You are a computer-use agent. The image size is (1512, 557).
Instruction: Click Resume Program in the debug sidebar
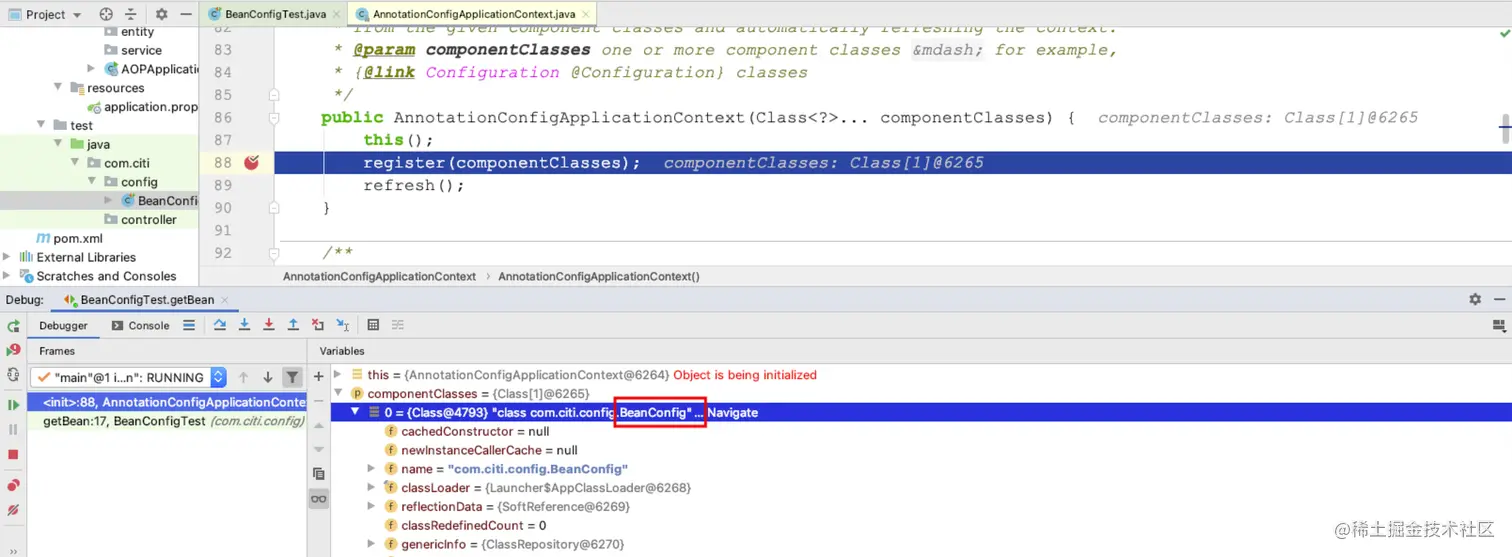point(13,404)
